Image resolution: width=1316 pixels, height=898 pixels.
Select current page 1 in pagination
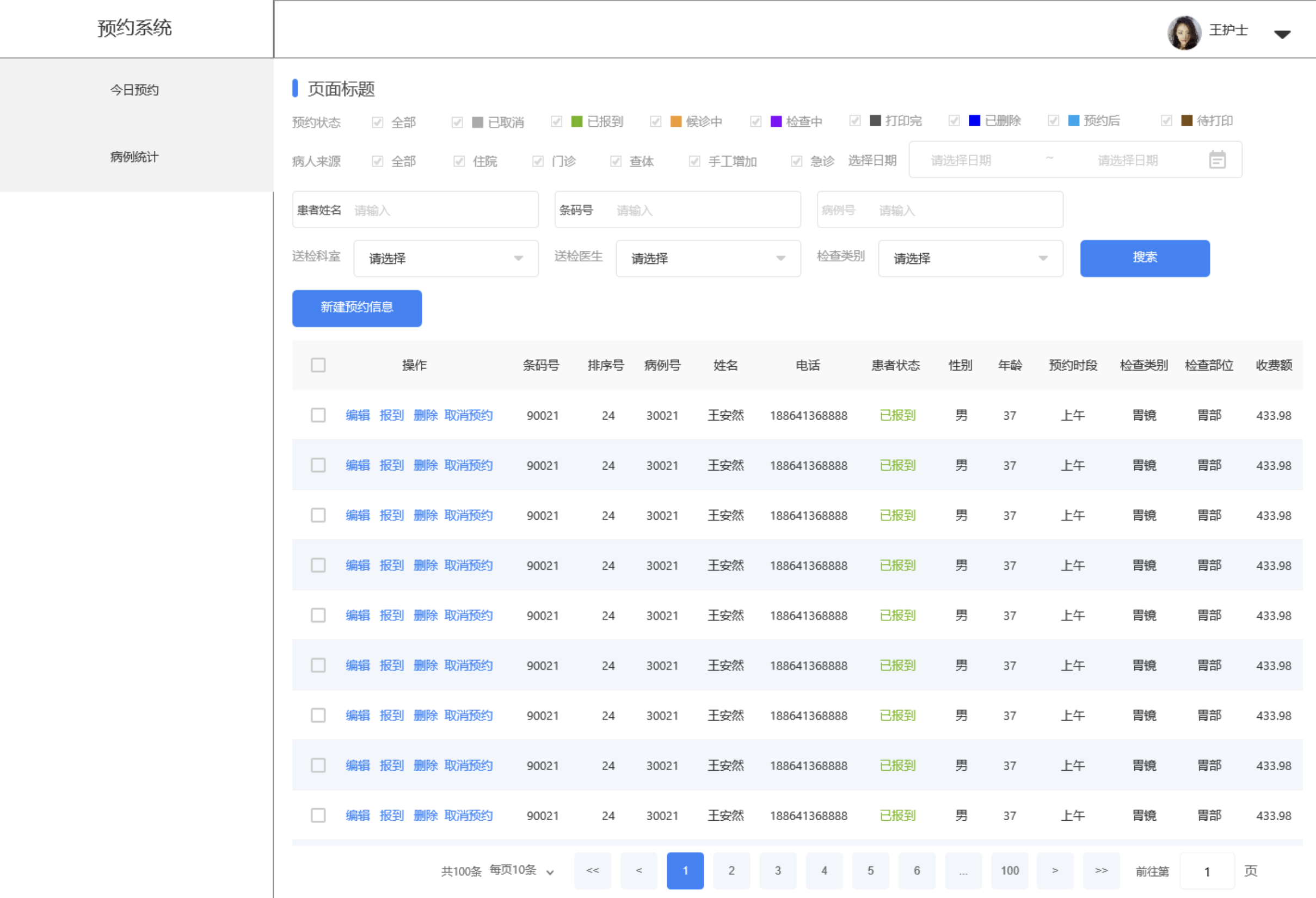685,870
